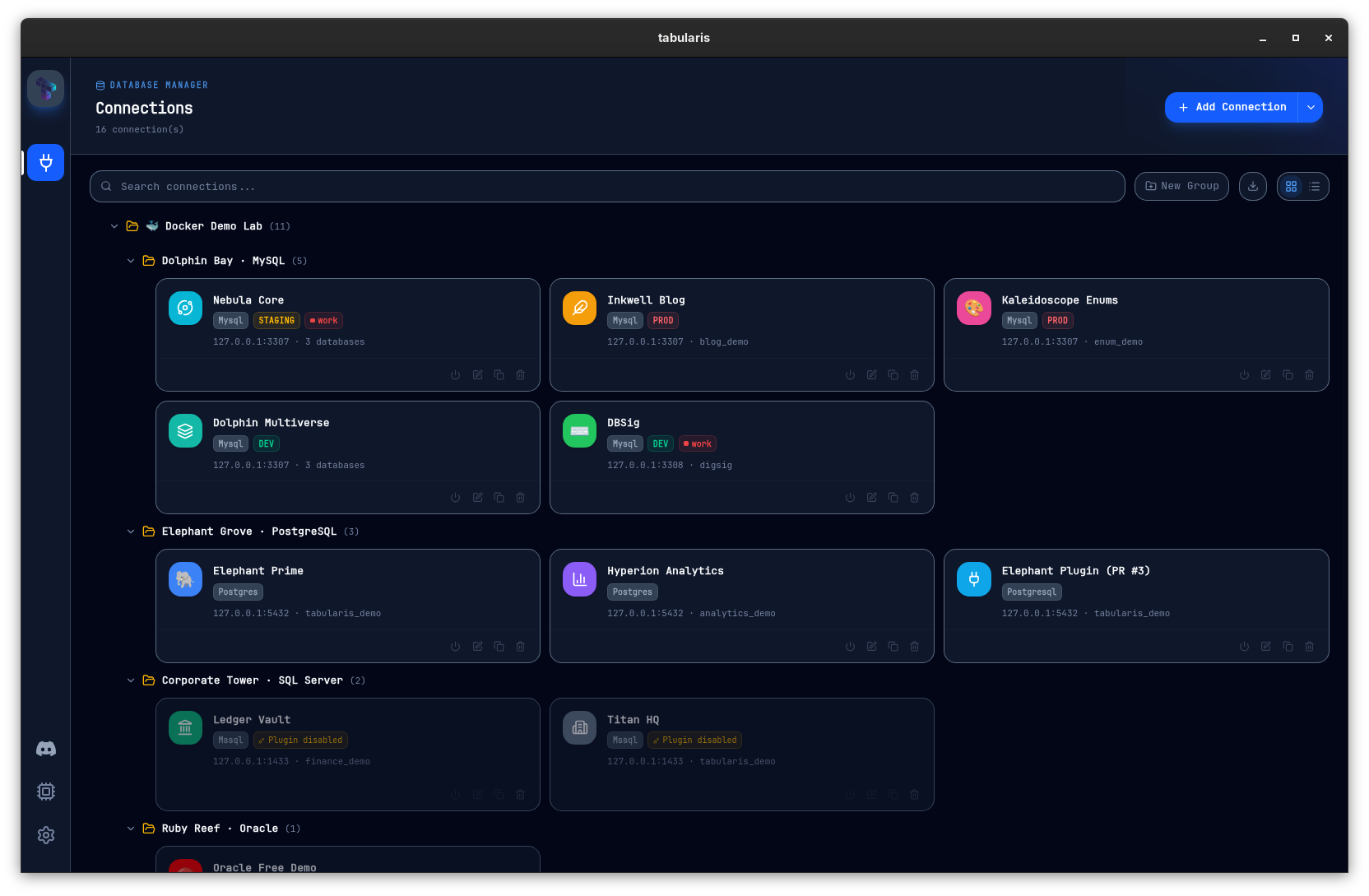Create a New Group
Viewport: 1369px width, 896px height.
click(x=1181, y=186)
